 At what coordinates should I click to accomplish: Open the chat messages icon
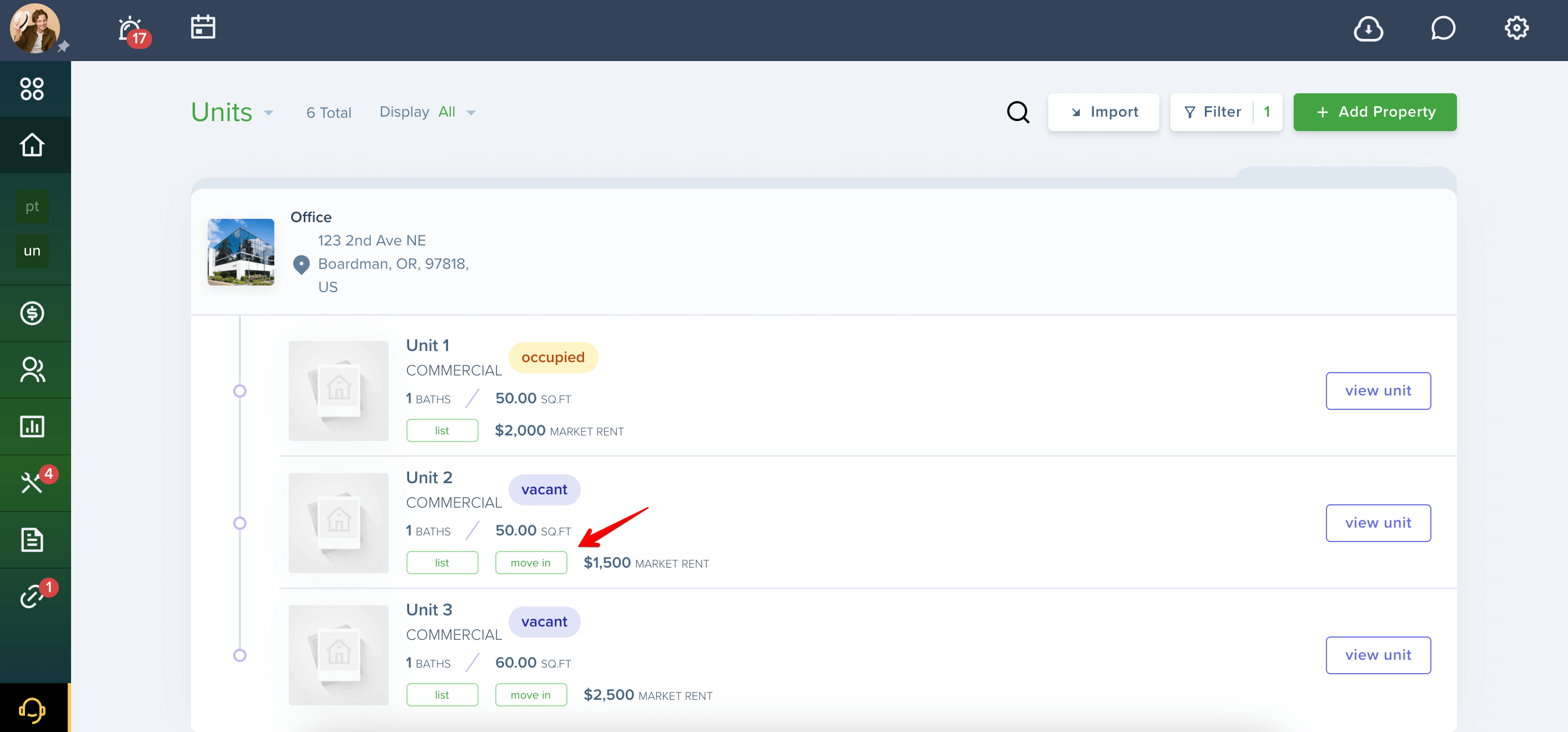pyautogui.click(x=1443, y=28)
